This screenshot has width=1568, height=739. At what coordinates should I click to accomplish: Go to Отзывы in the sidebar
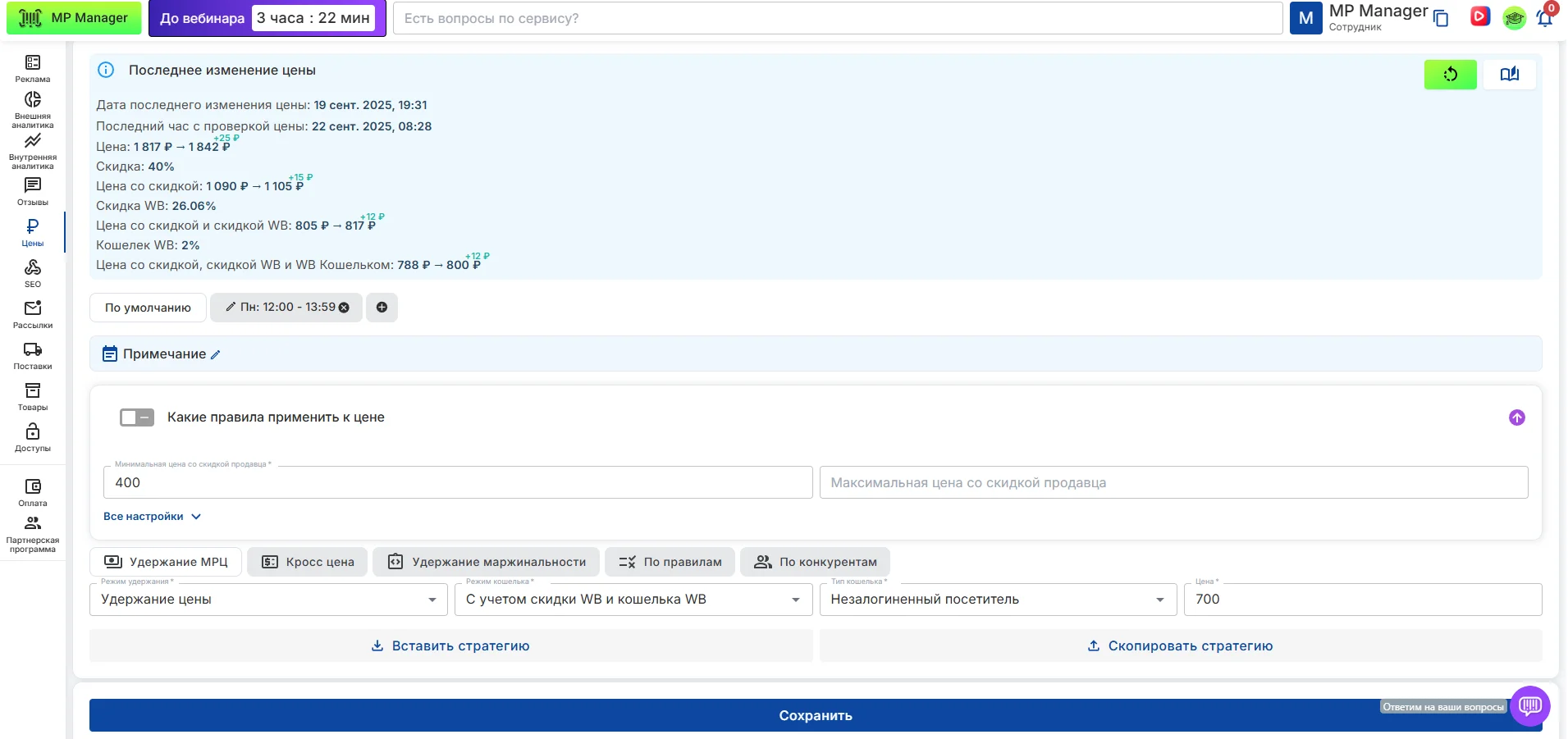33,192
